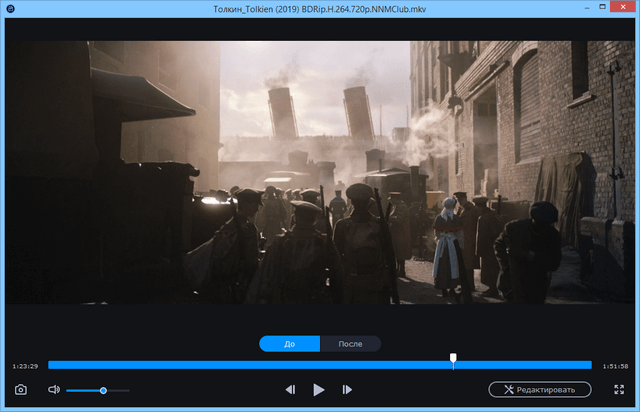Click the volume slider handle
640x412 pixels.
(x=103, y=391)
